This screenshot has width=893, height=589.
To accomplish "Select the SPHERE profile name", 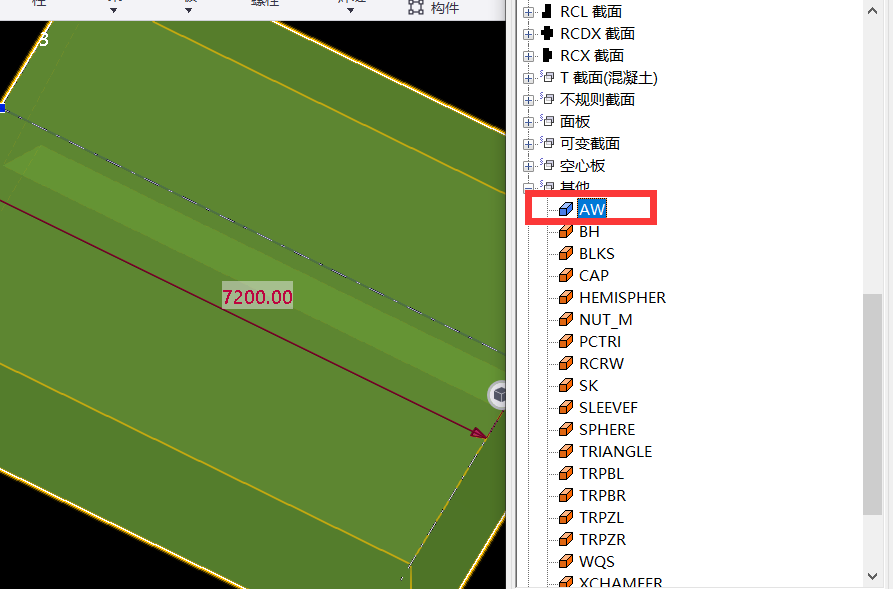I will 607,430.
